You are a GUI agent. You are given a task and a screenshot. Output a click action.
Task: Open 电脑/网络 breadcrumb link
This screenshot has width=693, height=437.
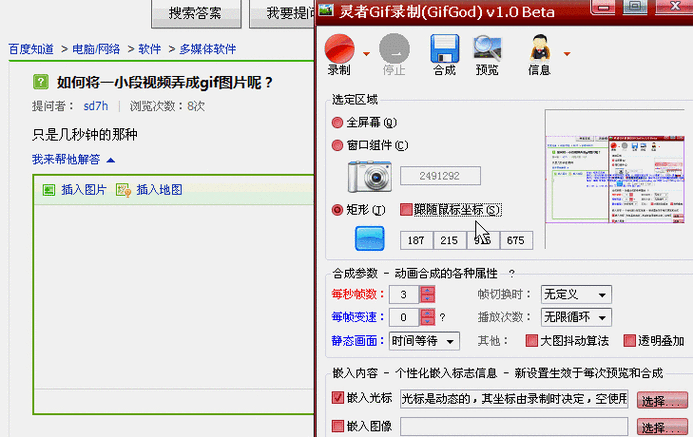tap(96, 49)
